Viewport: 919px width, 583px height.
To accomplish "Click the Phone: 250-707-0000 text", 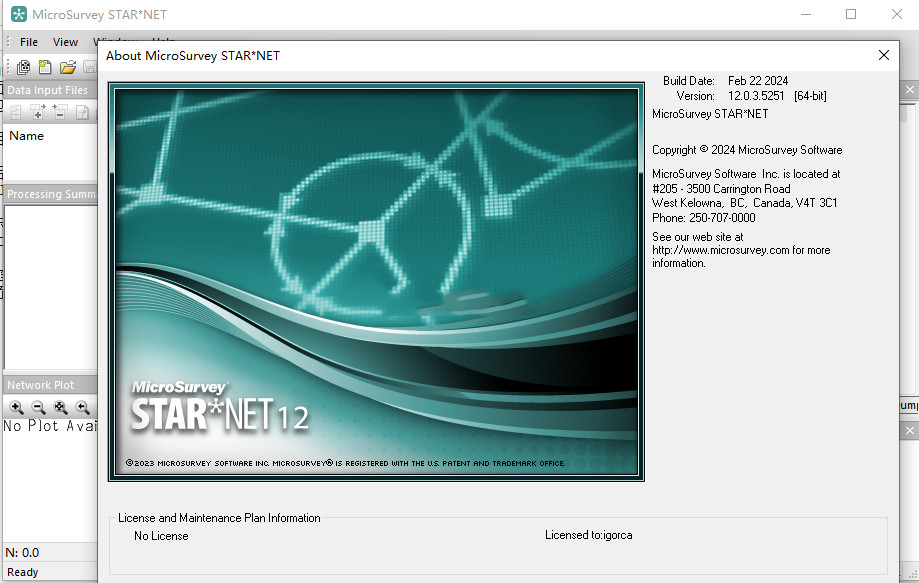I will 704,218.
